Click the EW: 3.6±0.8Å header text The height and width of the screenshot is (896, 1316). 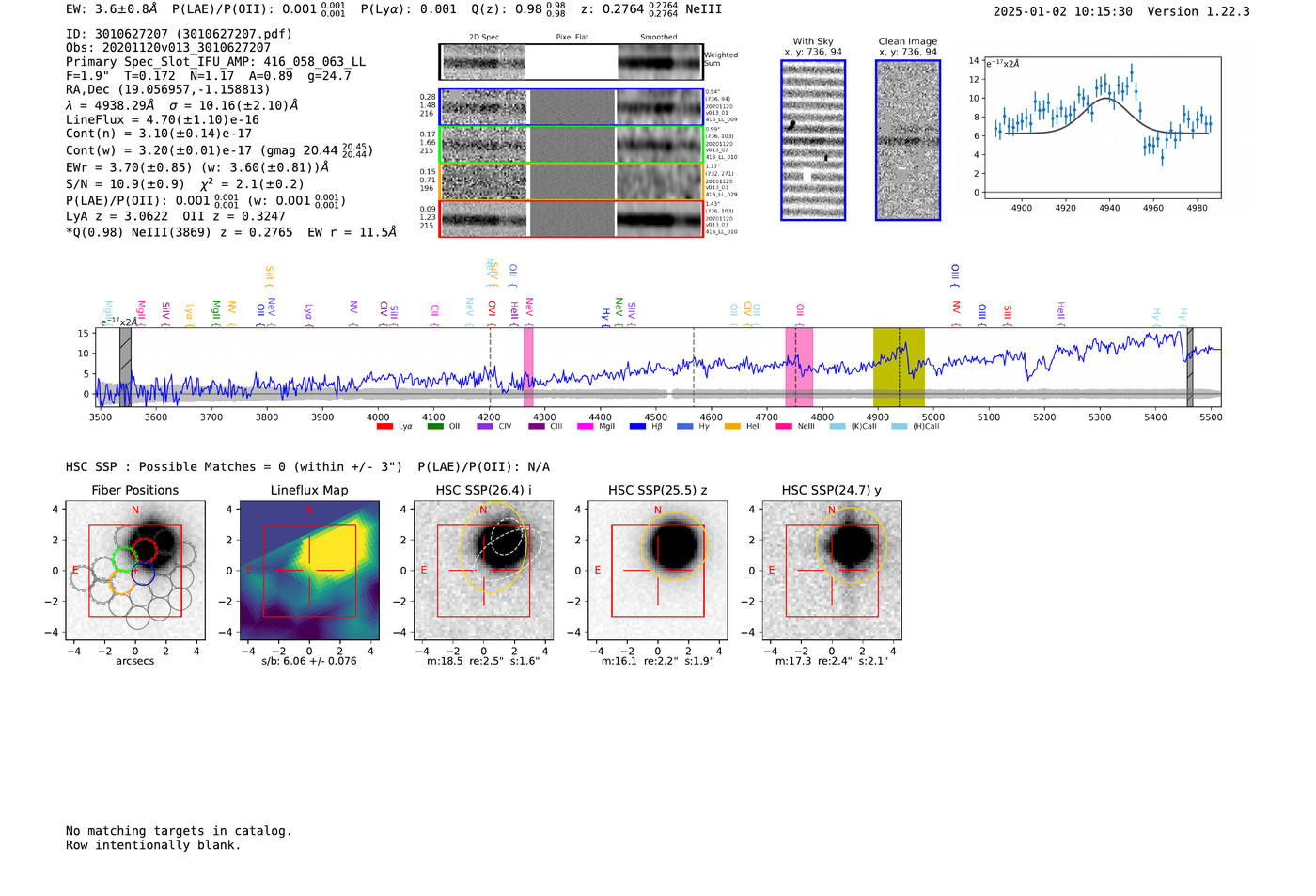point(112,9)
